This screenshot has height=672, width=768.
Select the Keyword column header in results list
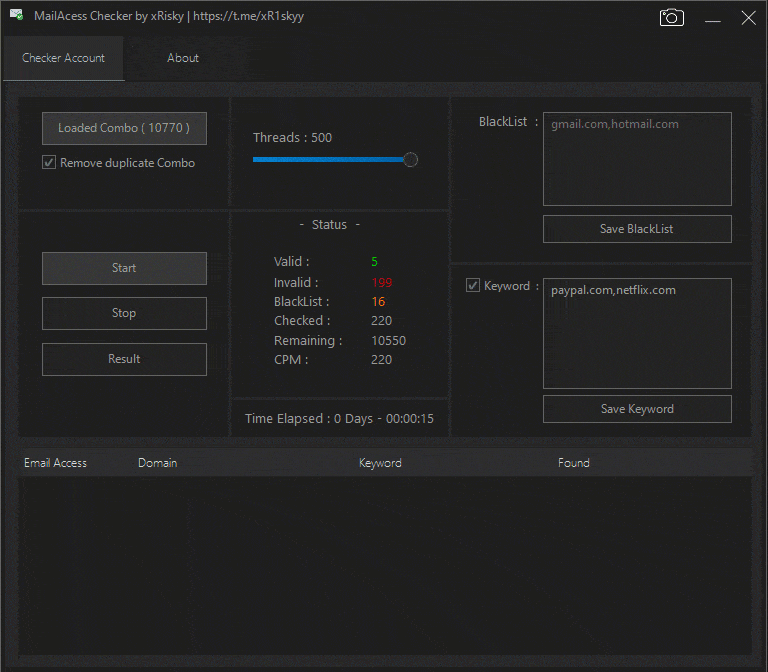380,463
